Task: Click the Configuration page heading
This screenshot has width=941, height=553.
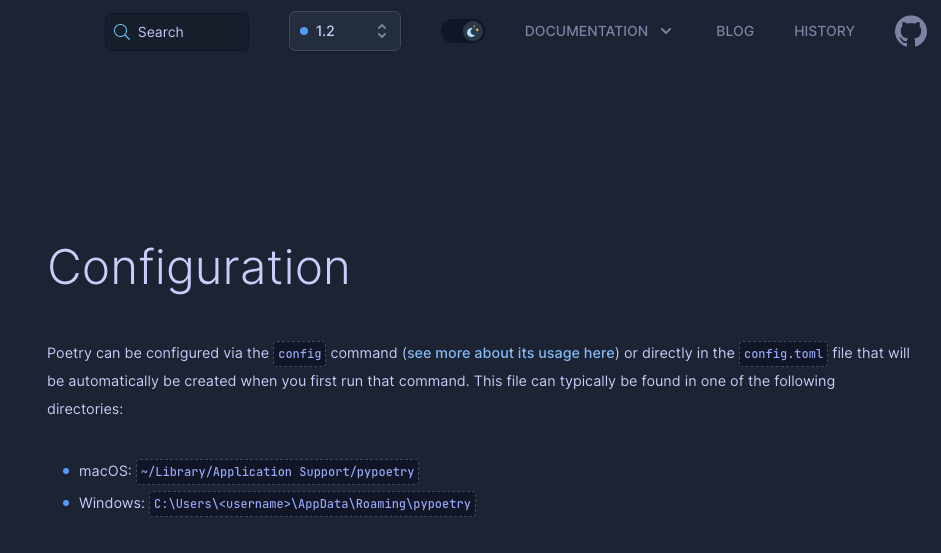Action: click(x=199, y=267)
